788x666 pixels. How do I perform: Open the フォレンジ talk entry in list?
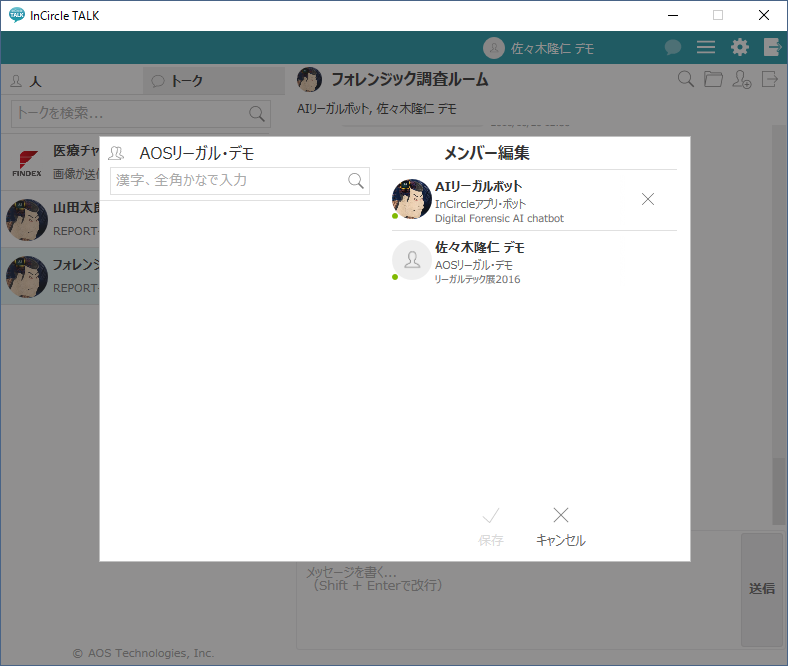(x=50, y=276)
